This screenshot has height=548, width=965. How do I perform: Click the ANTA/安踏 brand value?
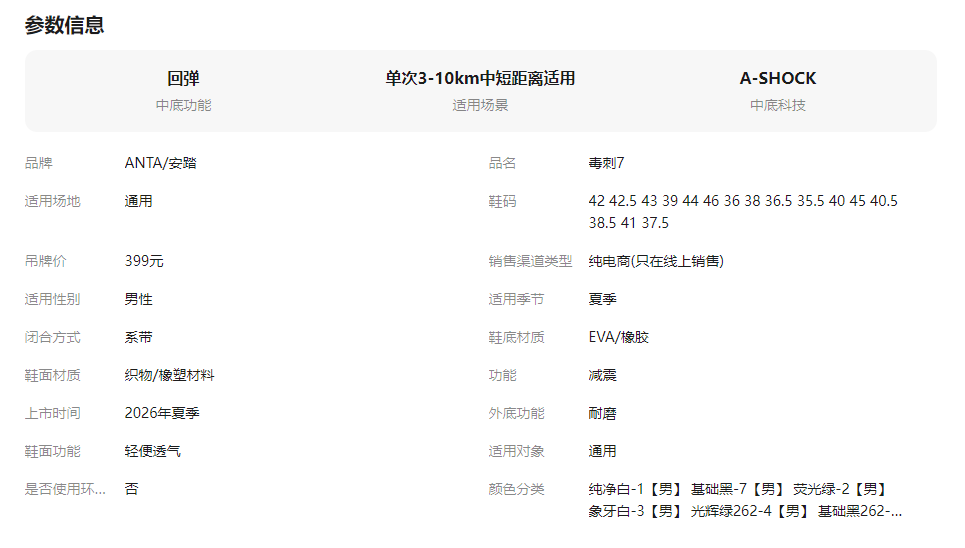[x=160, y=163]
